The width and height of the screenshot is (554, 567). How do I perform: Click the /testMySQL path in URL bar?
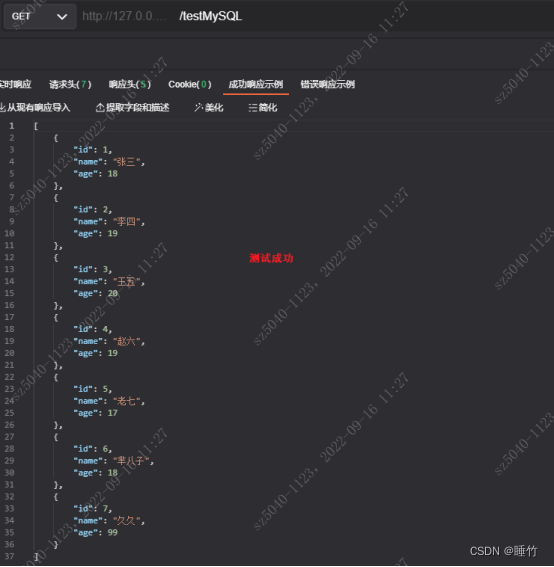point(210,16)
